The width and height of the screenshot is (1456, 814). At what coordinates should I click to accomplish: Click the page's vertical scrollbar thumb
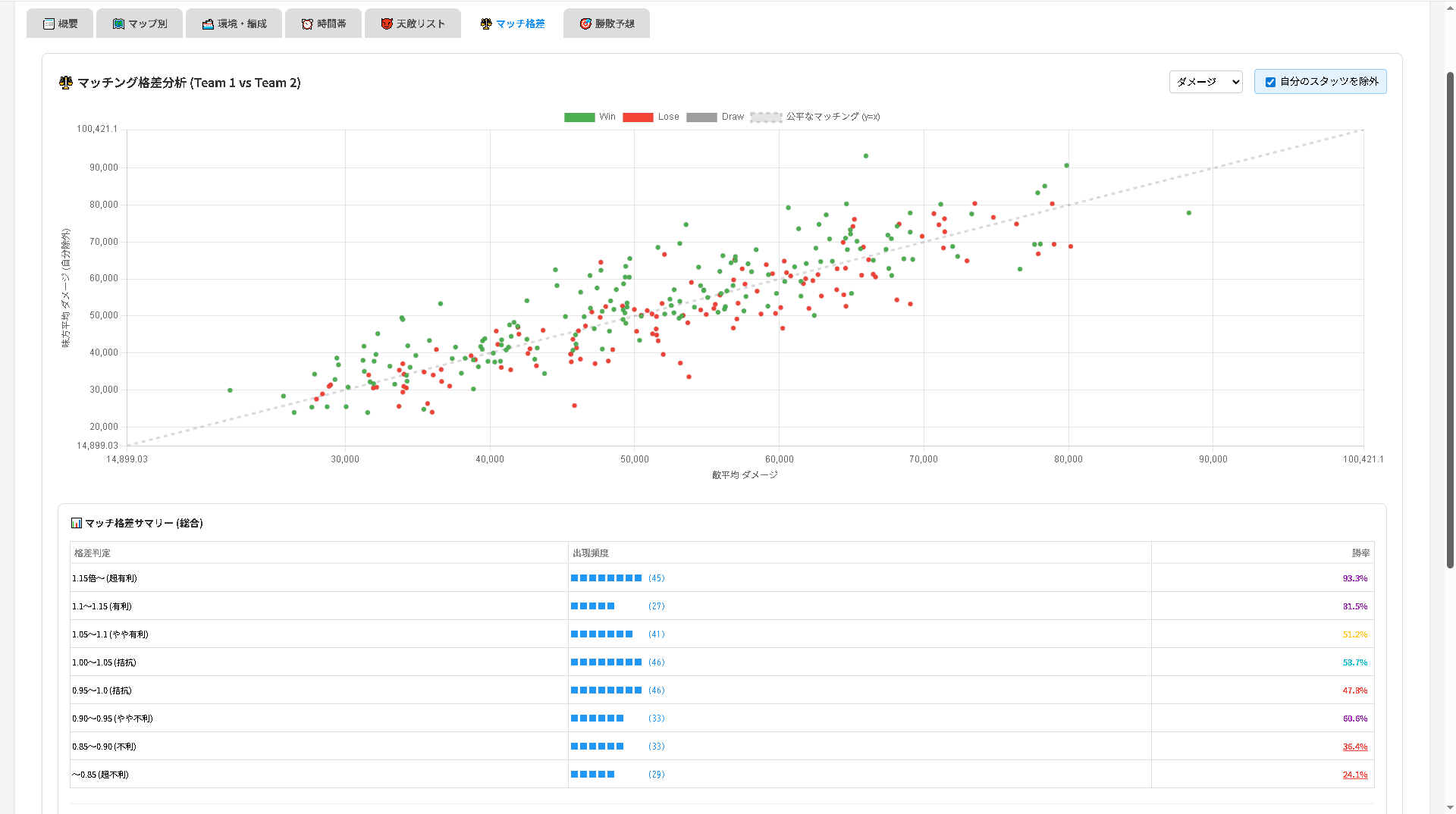[x=1450, y=318]
